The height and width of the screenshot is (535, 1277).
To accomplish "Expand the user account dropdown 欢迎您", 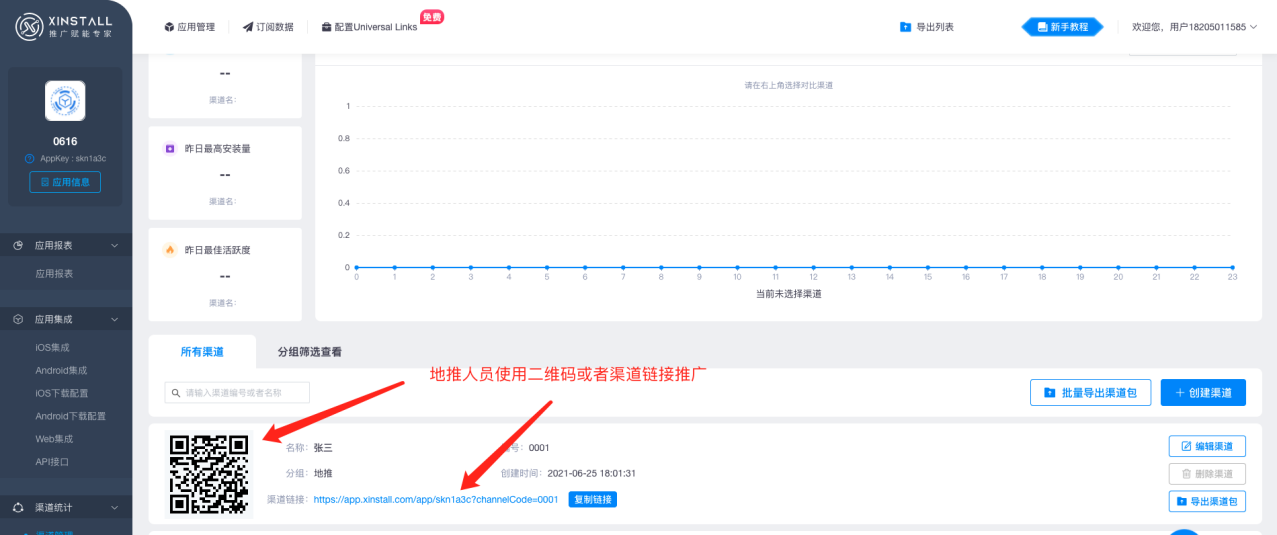I will tap(1195, 27).
